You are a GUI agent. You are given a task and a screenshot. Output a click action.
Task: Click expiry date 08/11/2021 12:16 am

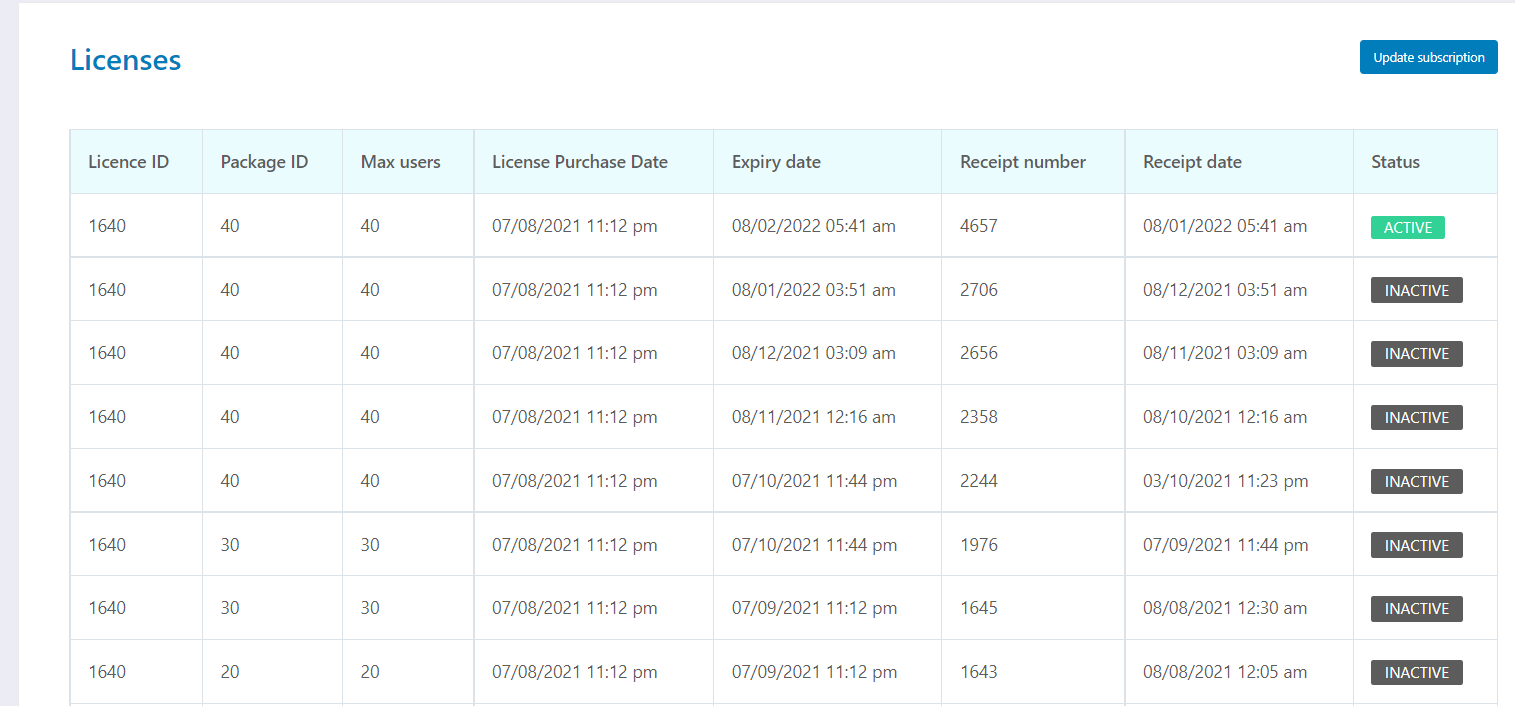813,417
